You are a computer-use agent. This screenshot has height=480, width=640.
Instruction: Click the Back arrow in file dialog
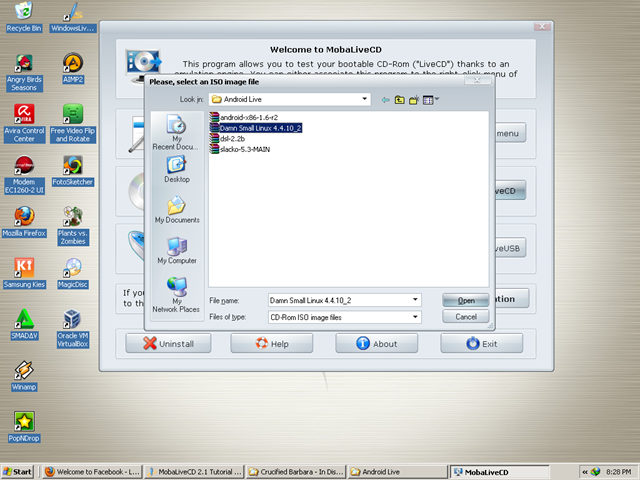[x=385, y=100]
